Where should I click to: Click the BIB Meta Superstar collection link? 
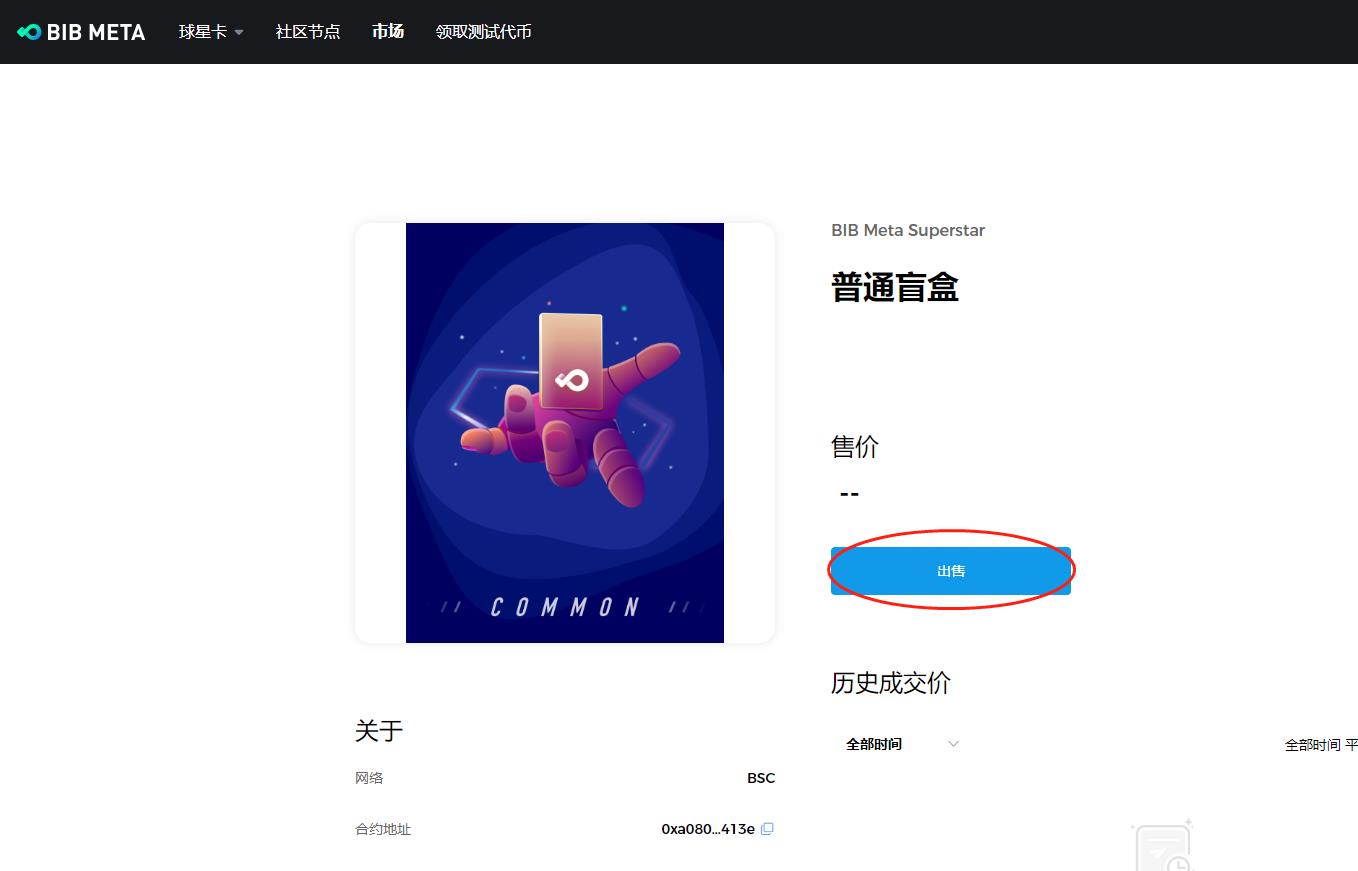tap(908, 230)
